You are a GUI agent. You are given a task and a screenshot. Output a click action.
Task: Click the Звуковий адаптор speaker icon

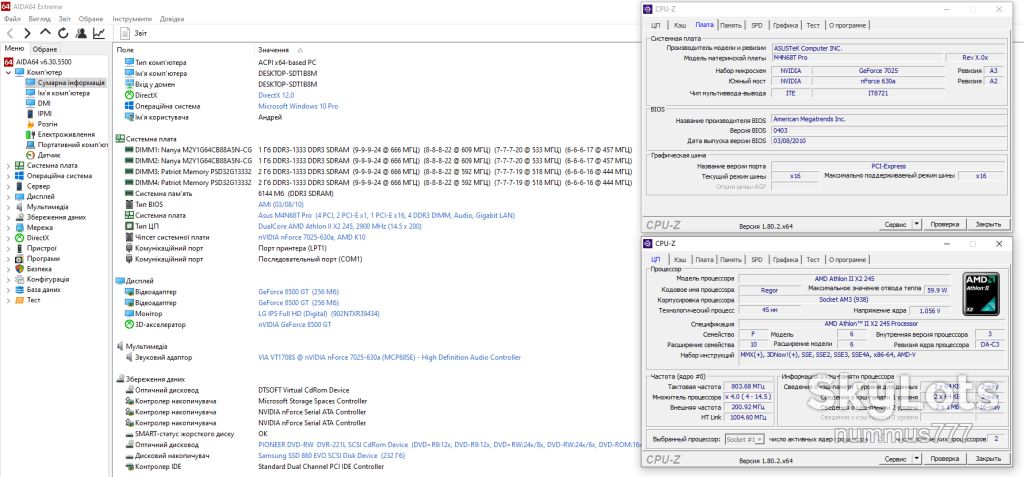(129, 357)
